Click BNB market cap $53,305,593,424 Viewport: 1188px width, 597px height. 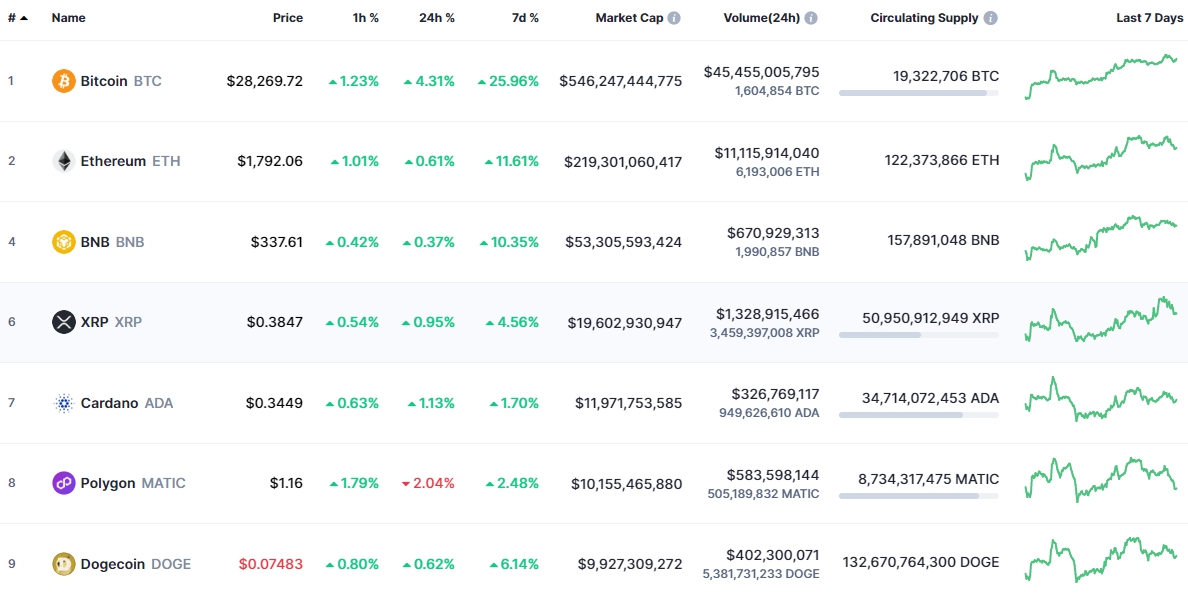(624, 242)
